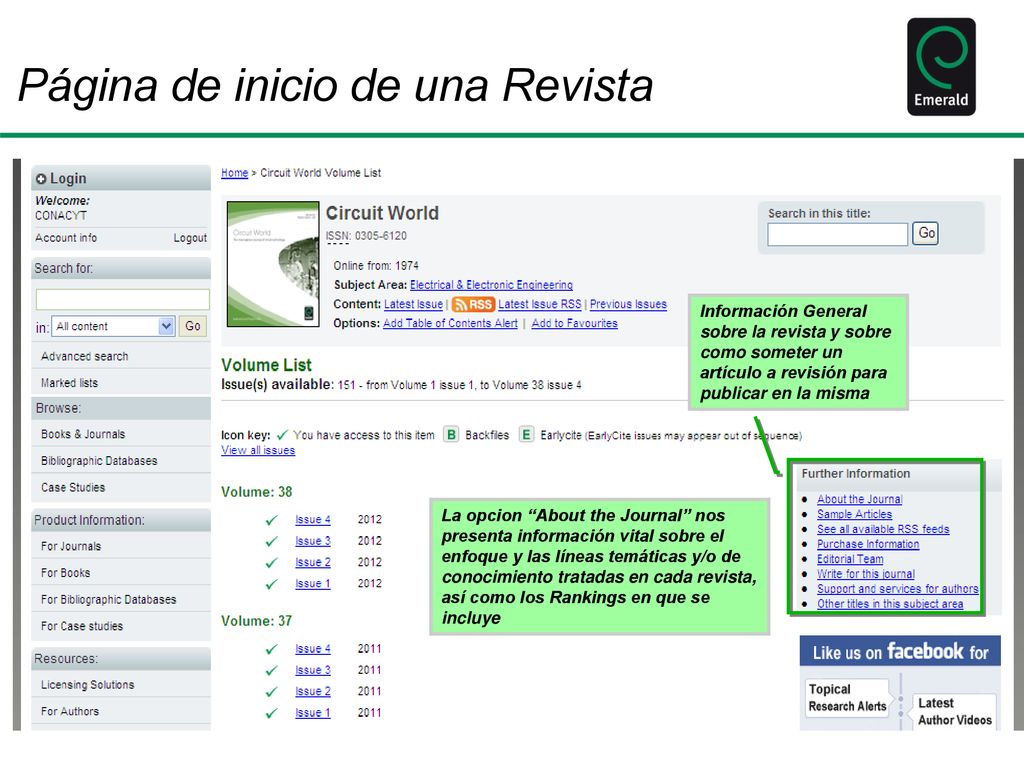This screenshot has width=1024, height=768.
Task: Expand the Login plus icon
Action: coord(41,179)
